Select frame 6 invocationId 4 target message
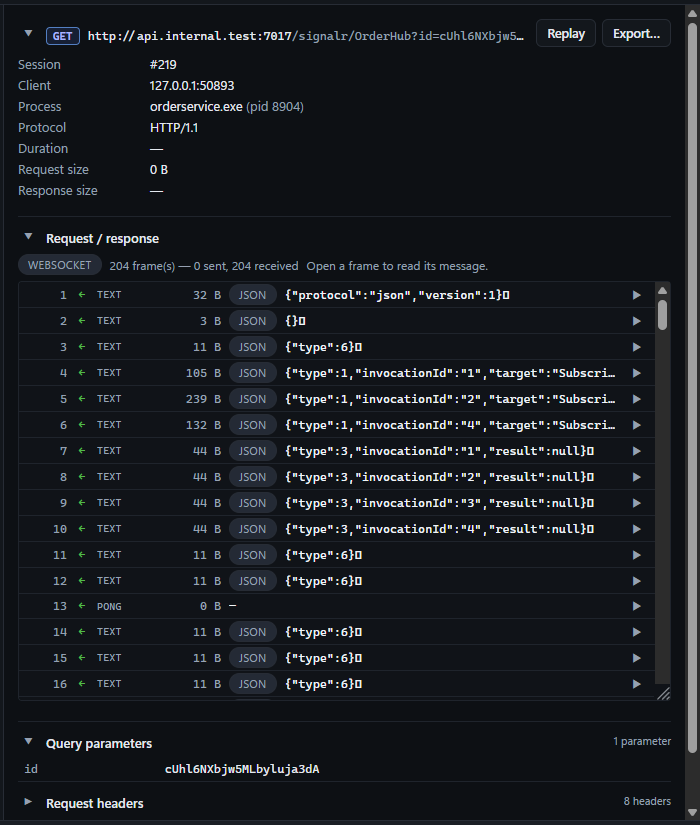 (450, 425)
